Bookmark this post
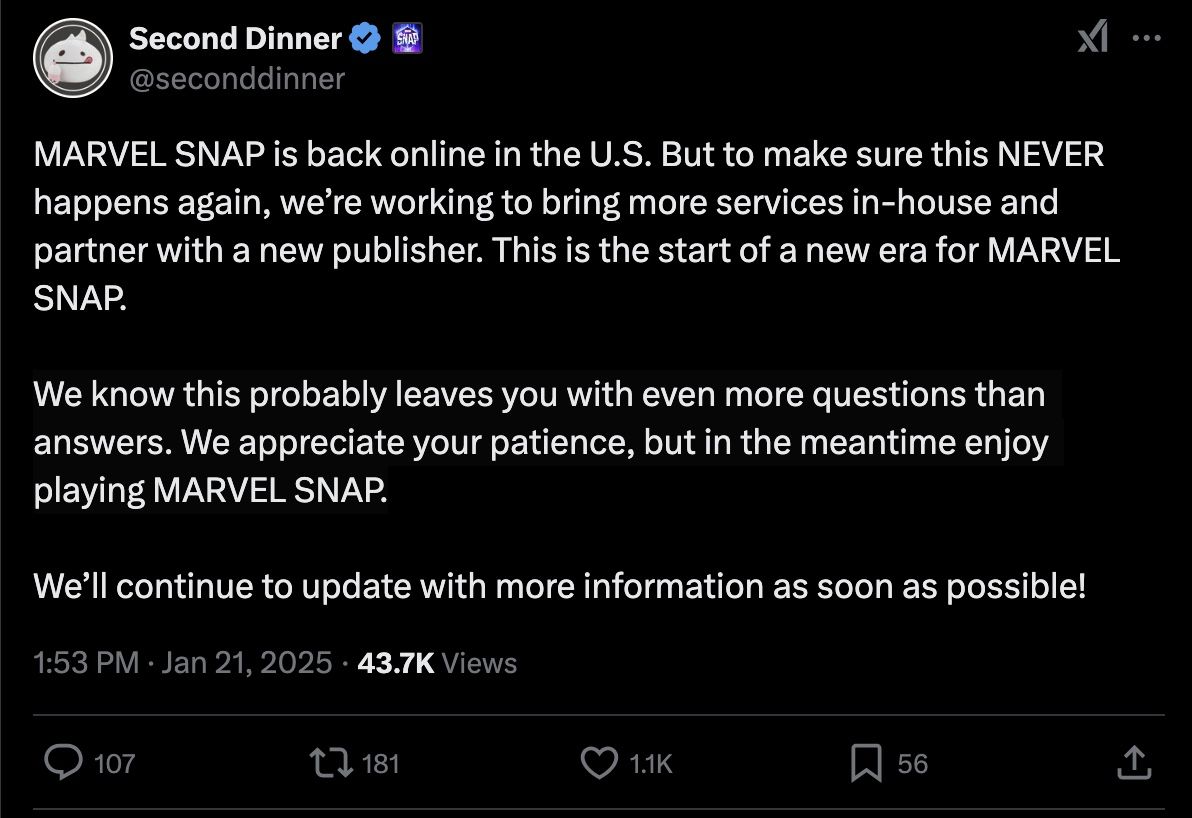This screenshot has width=1192, height=818. 868,763
